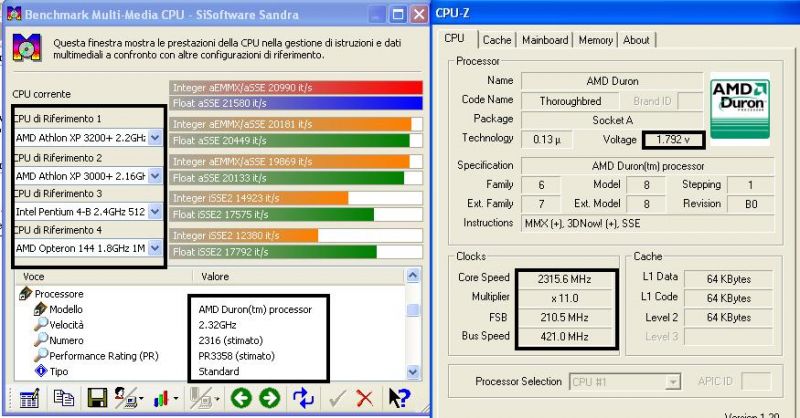
Task: Click the greyed device/computer icon in toolbar
Action: point(200,398)
